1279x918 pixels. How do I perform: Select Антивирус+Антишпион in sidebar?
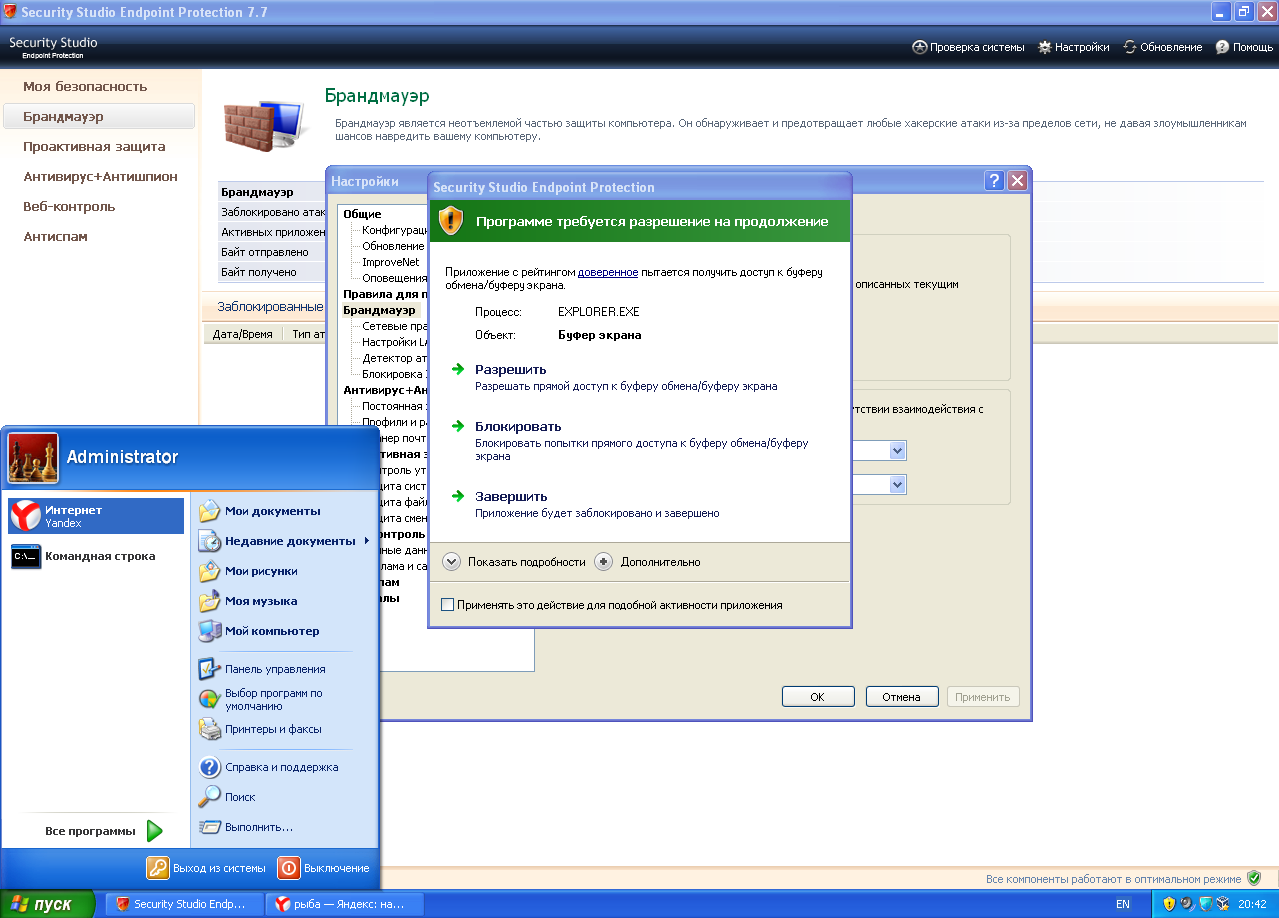[x=100, y=177]
